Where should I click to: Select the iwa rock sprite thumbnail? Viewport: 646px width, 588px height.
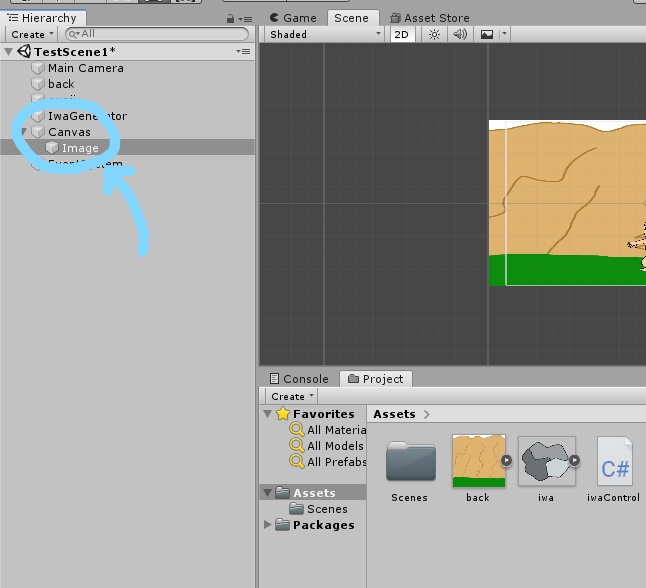coord(546,461)
